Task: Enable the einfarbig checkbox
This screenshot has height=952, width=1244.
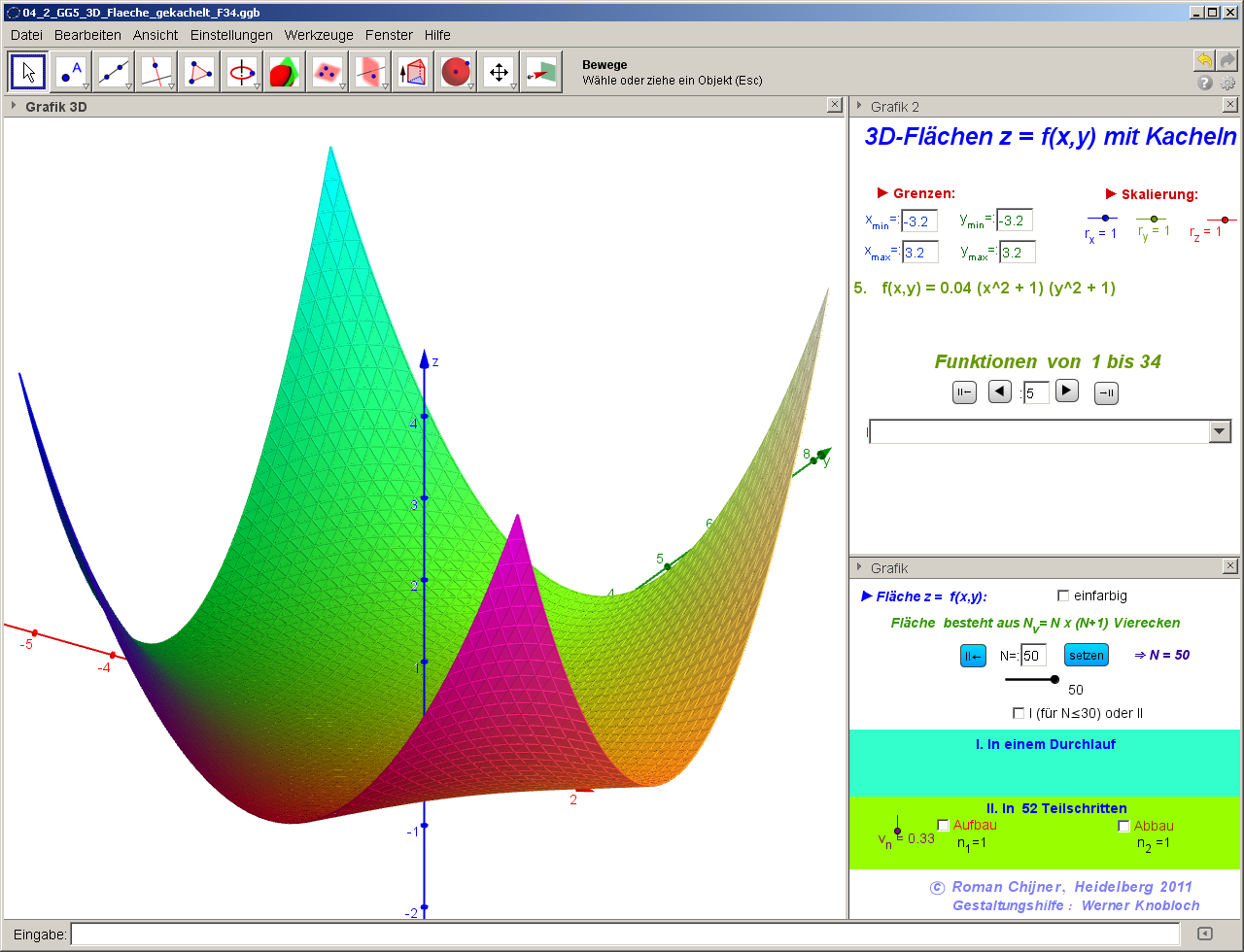Action: tap(1062, 595)
